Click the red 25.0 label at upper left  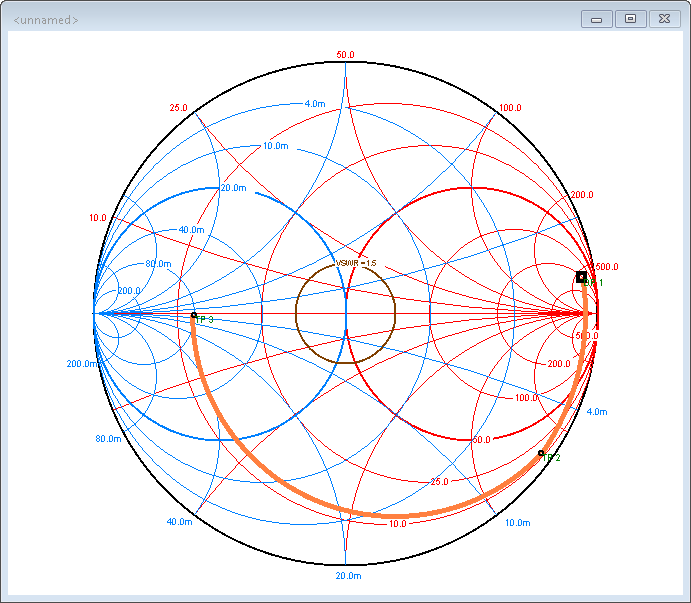point(179,108)
